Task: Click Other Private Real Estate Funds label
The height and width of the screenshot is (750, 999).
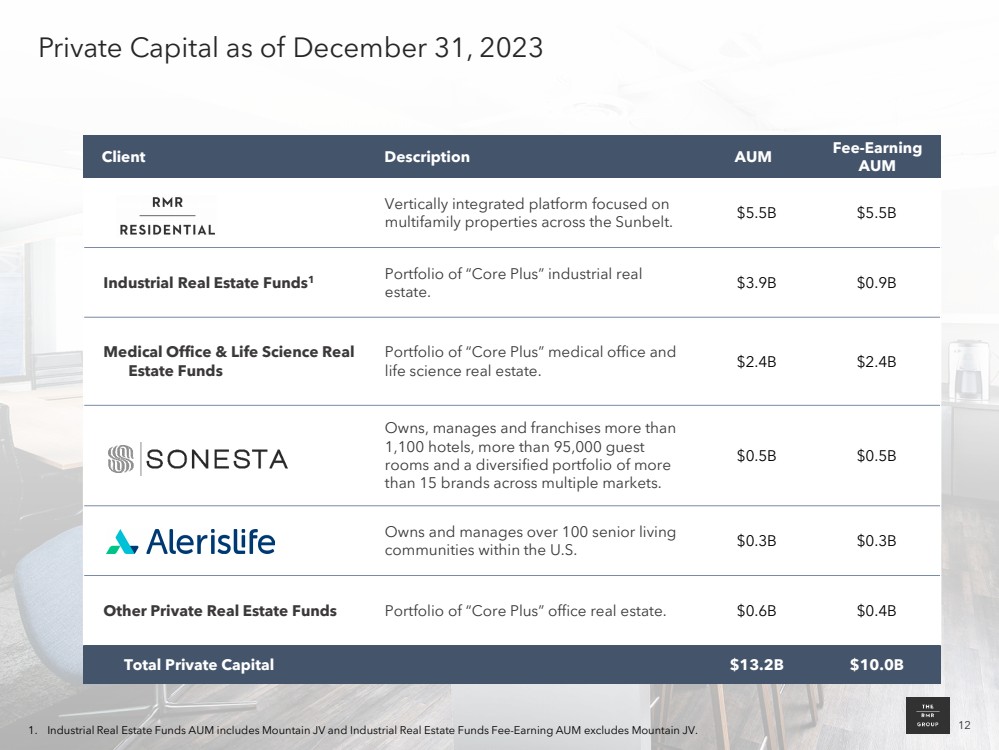Action: pyautogui.click(x=220, y=610)
